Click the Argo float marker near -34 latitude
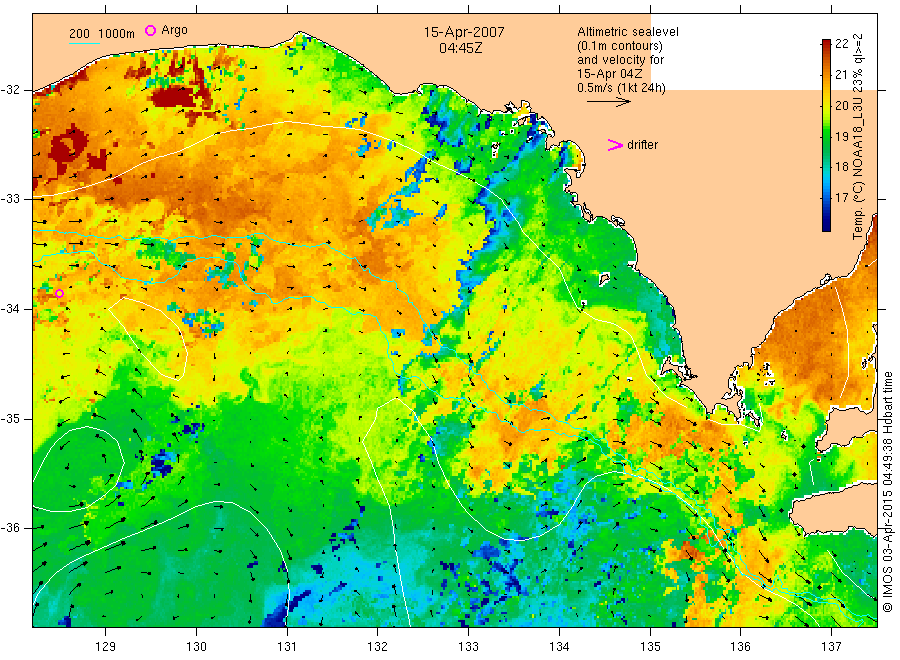900x660 pixels. pyautogui.click(x=59, y=294)
